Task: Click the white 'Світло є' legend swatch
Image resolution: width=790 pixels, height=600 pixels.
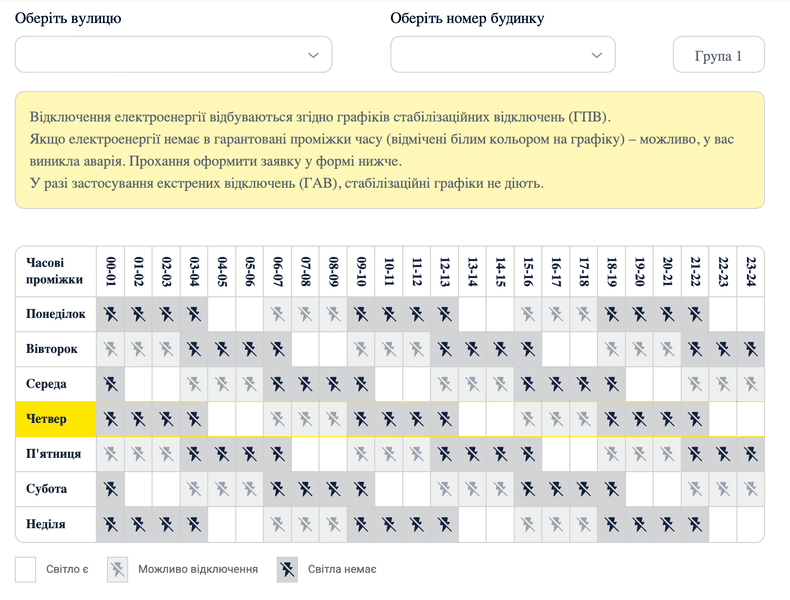Action: click(26, 570)
